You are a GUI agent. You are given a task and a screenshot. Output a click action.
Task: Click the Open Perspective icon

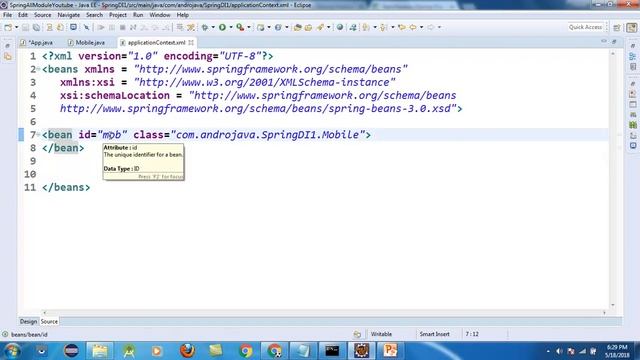pos(617,27)
